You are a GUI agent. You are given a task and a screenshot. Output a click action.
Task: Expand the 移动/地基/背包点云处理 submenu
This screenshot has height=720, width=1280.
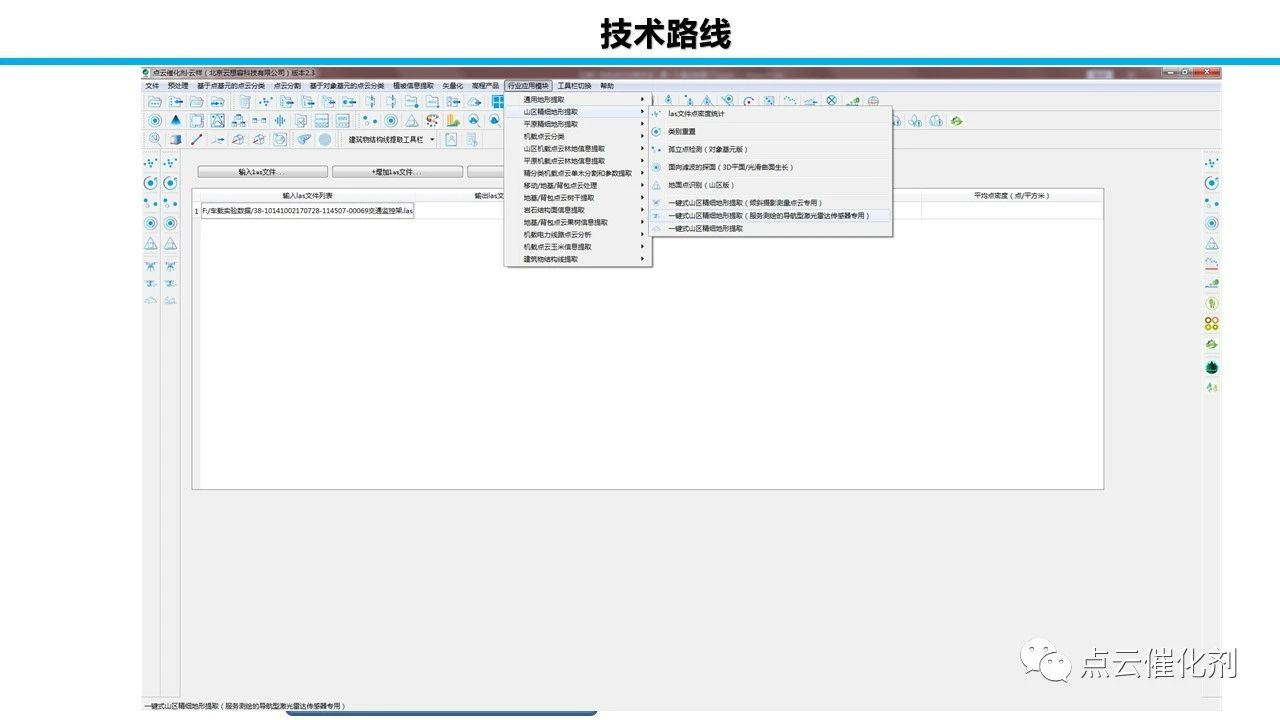(x=578, y=185)
